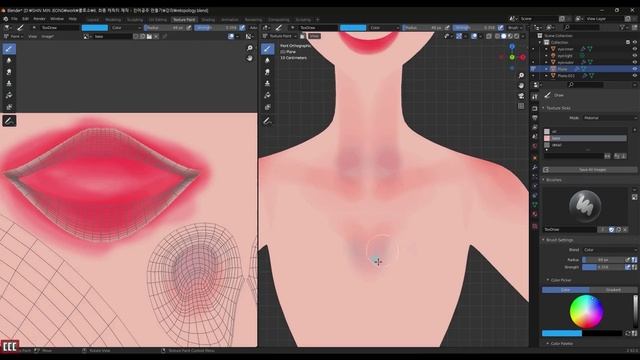This screenshot has height=360, width=640.
Task: Open the File menu
Action: (14, 19)
